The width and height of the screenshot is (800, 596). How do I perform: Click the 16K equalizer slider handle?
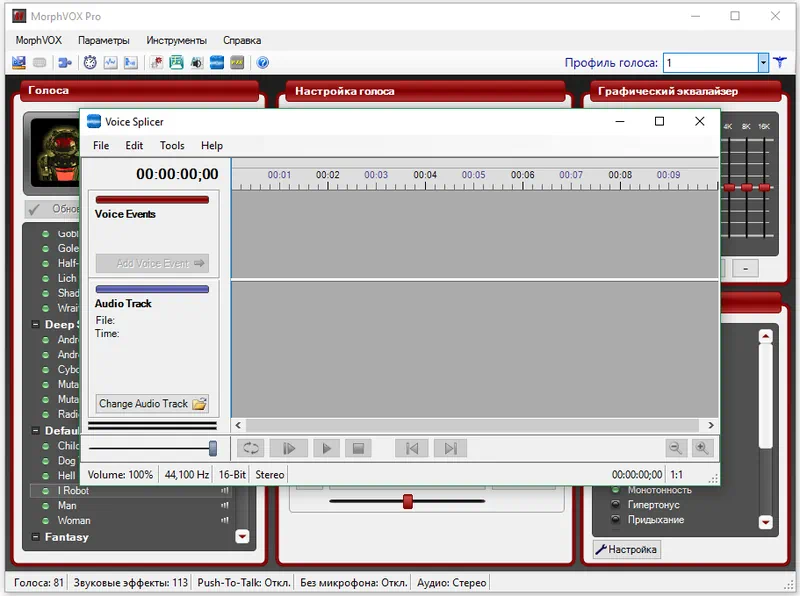point(764,187)
